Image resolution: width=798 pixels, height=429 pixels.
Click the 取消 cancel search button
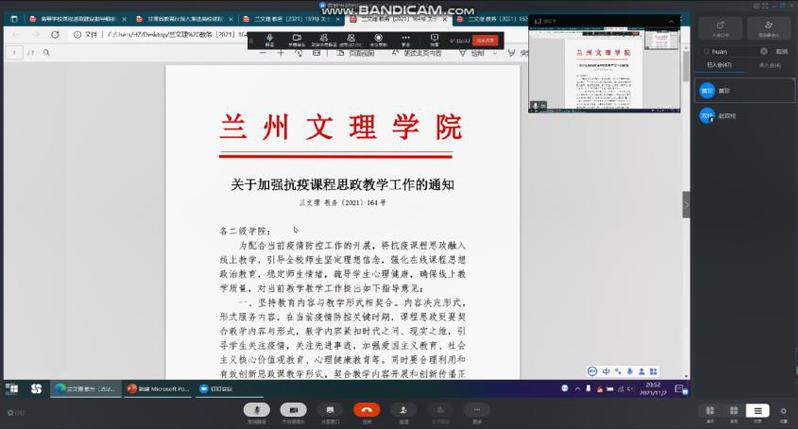[x=782, y=51]
